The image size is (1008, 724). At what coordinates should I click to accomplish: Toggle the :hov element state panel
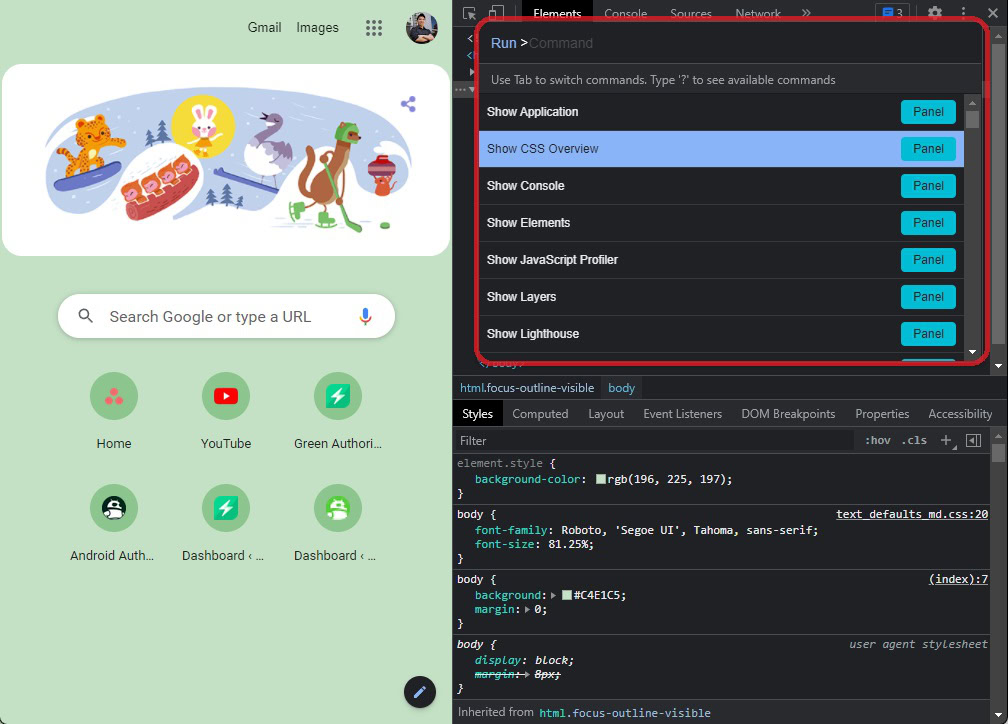pos(878,440)
